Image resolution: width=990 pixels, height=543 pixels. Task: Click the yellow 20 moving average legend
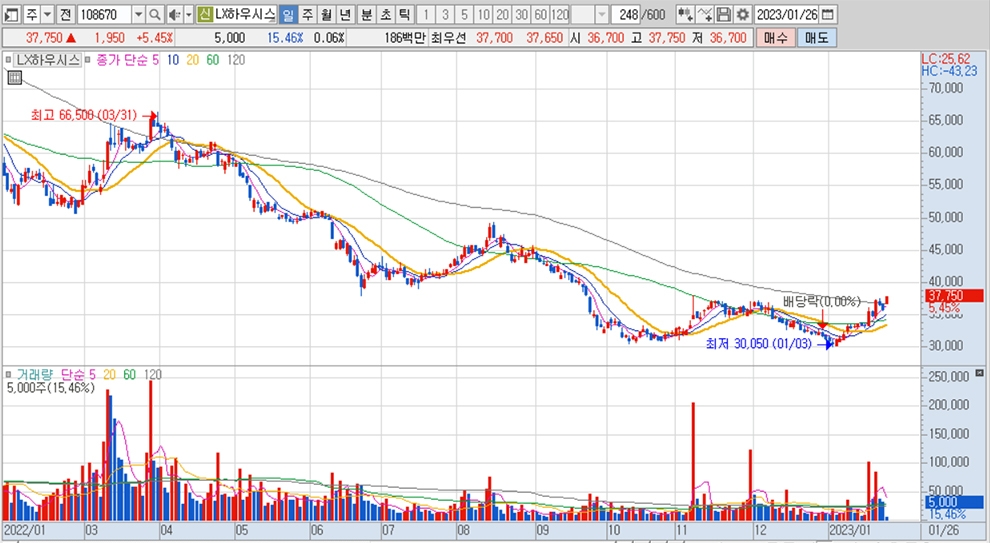pos(193,60)
